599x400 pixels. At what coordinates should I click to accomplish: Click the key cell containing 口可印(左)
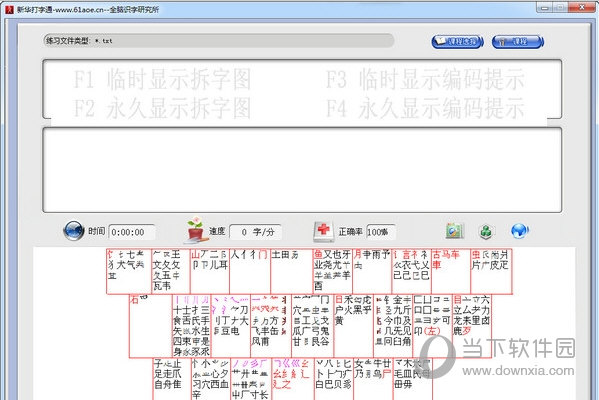tap(433, 326)
